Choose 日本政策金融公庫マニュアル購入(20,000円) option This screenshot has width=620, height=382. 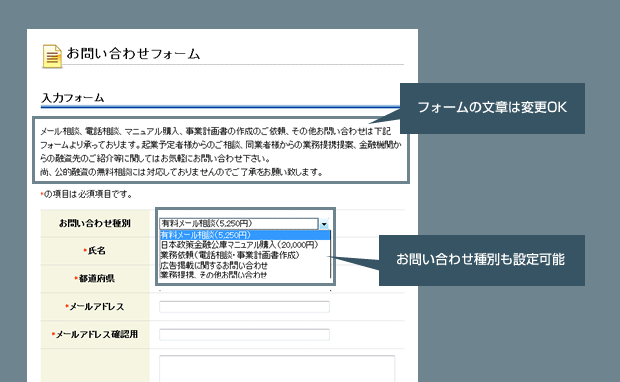(x=245, y=245)
